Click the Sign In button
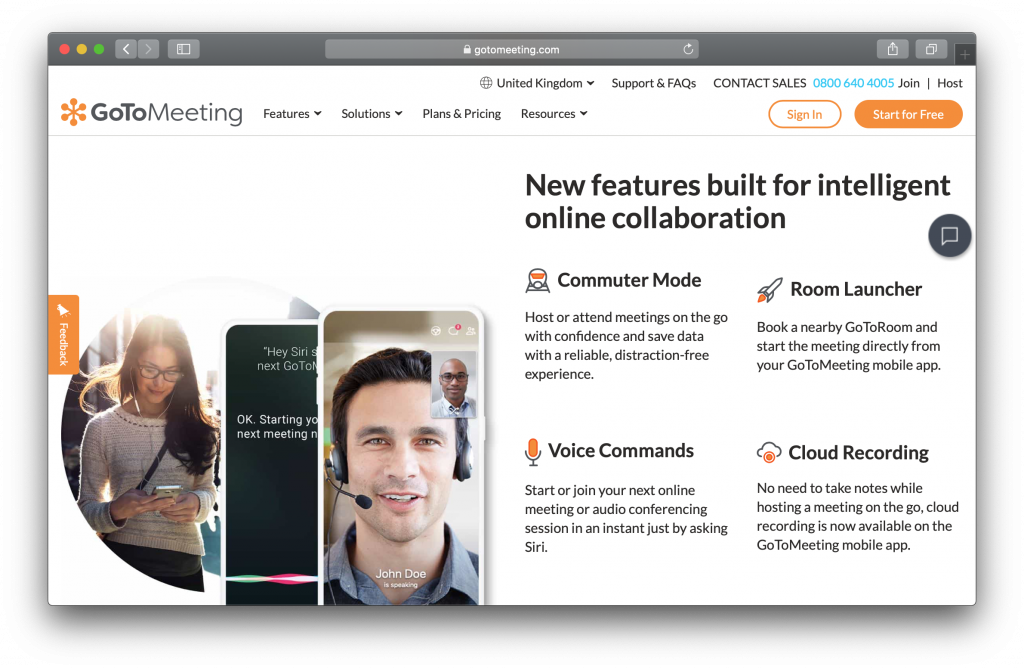1024x669 pixels. [805, 114]
